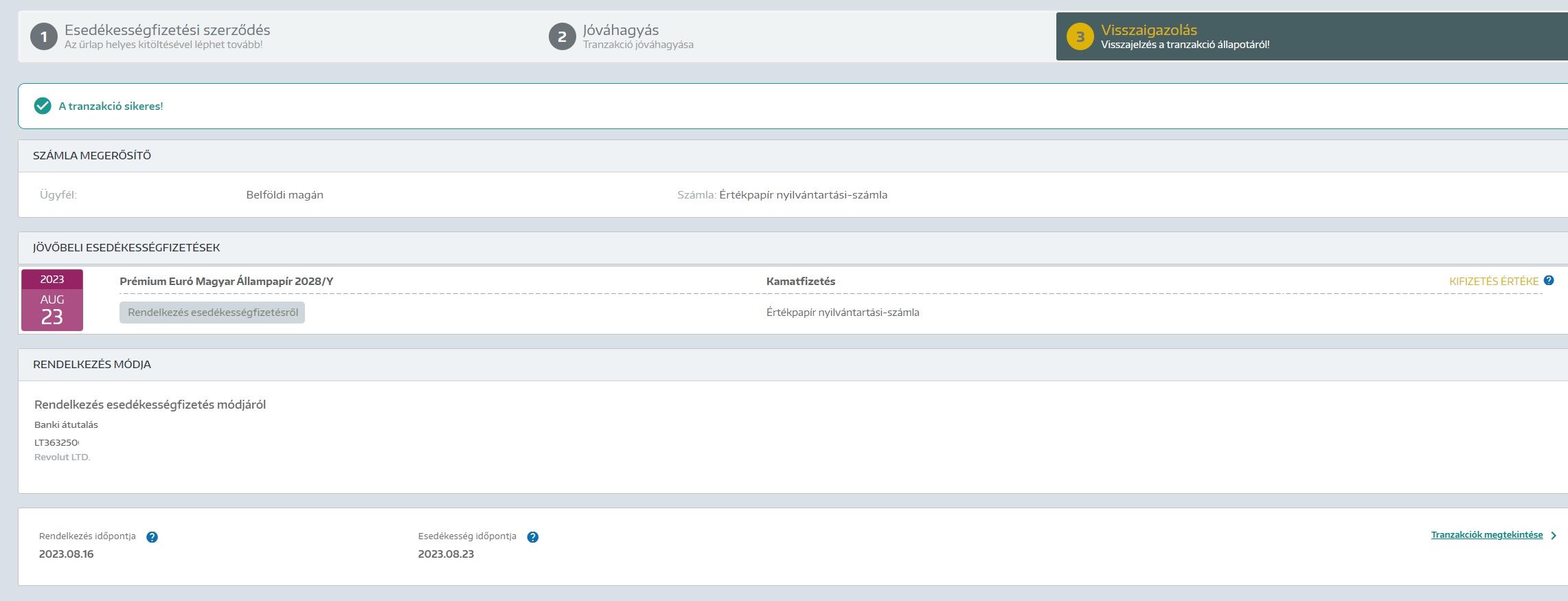Viewport: 1568px width, 601px height.
Task: Click 'Prémium Euró Magyar Állampapír 2028/Y'
Action: [227, 282]
